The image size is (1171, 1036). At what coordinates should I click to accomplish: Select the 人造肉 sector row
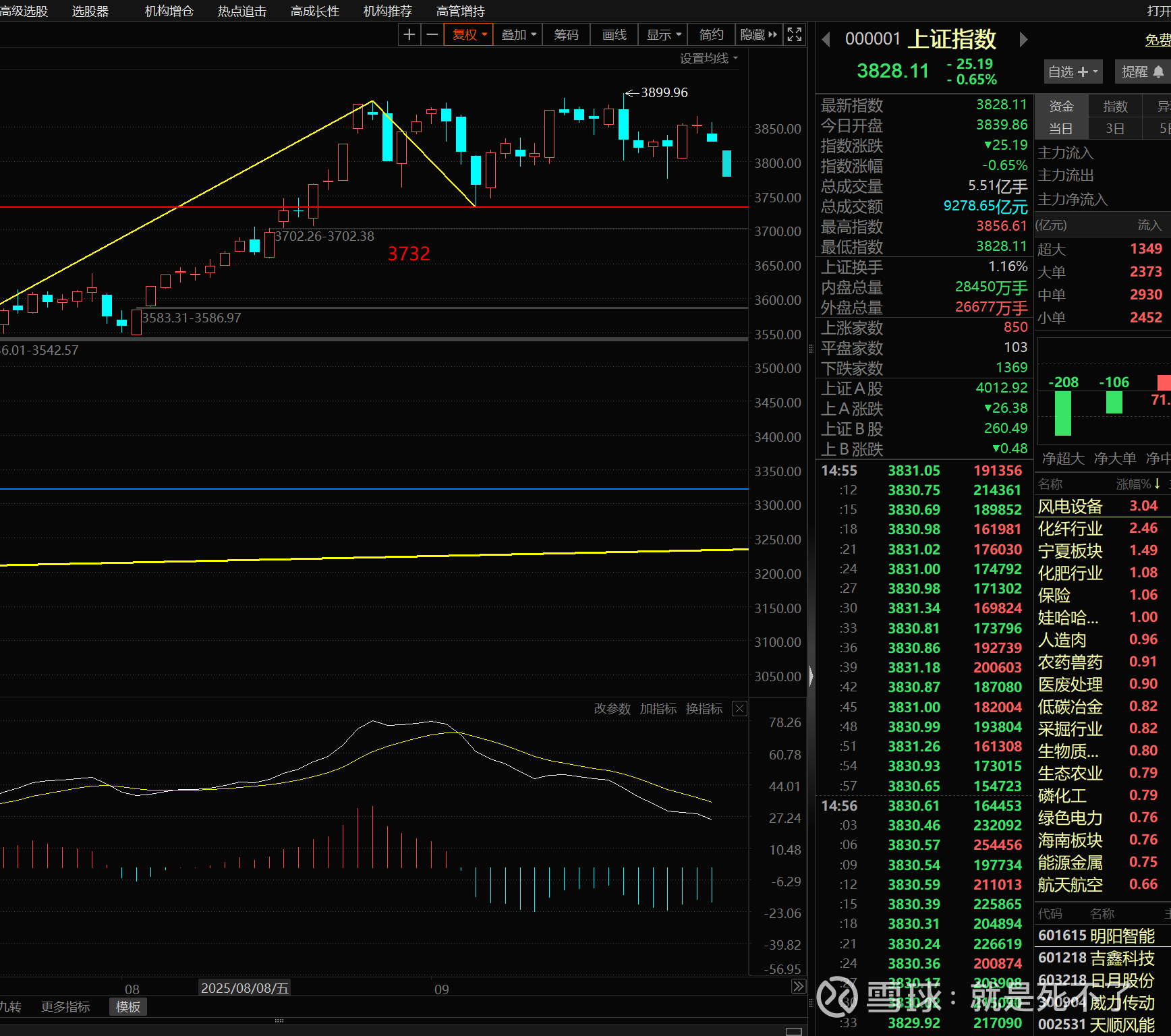point(1102,639)
